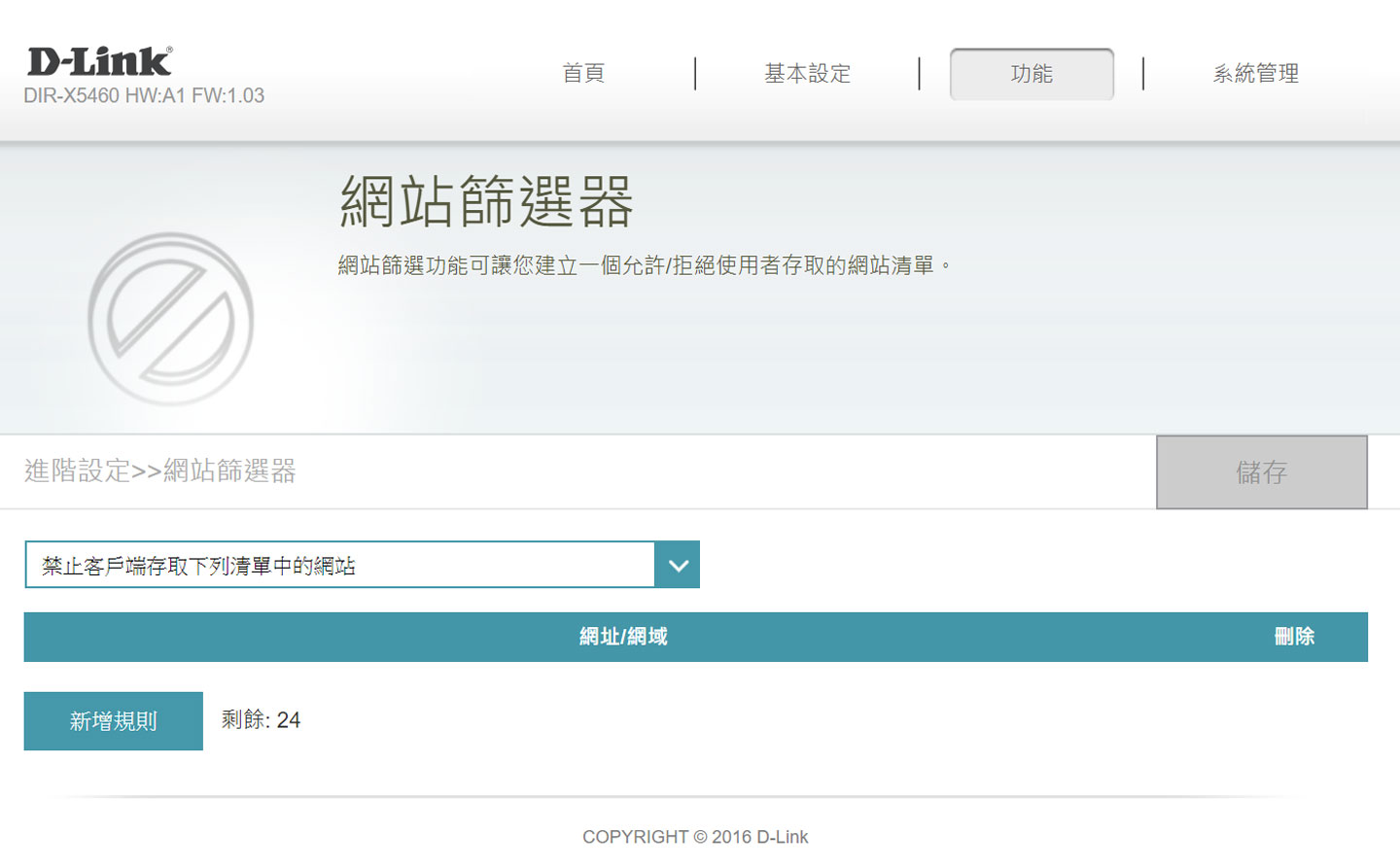Click the 網址/網域 column header
Viewport: 1400px width, 868px height.
pyautogui.click(x=623, y=637)
